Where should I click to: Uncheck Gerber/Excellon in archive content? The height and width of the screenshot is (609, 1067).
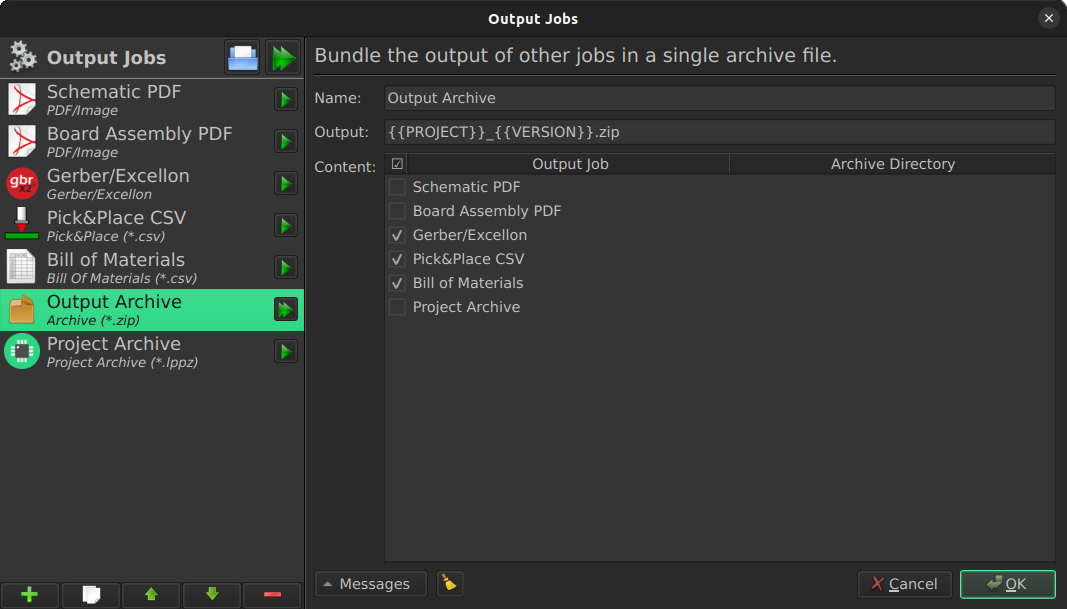click(397, 235)
